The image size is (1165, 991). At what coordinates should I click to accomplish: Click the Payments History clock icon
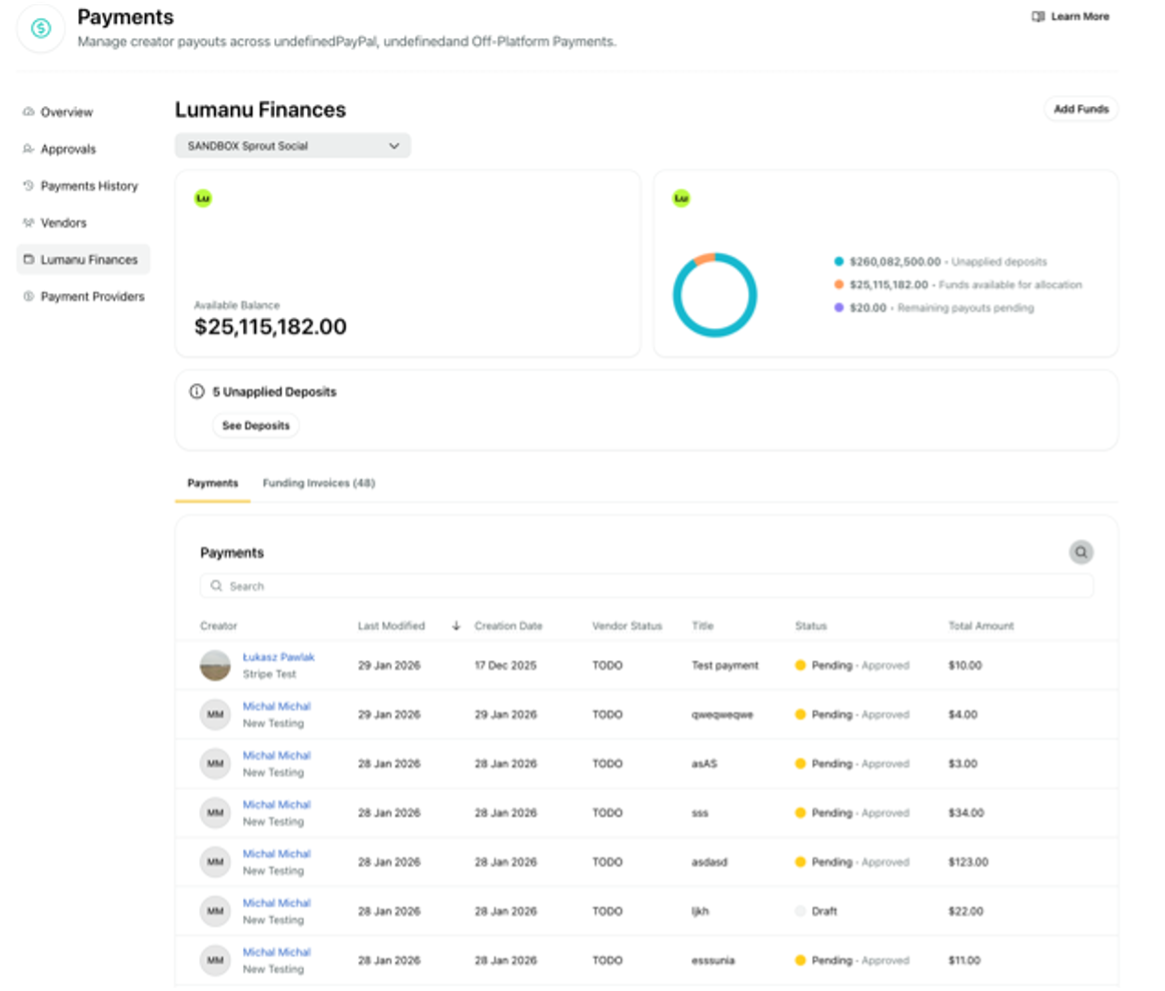pyautogui.click(x=28, y=186)
